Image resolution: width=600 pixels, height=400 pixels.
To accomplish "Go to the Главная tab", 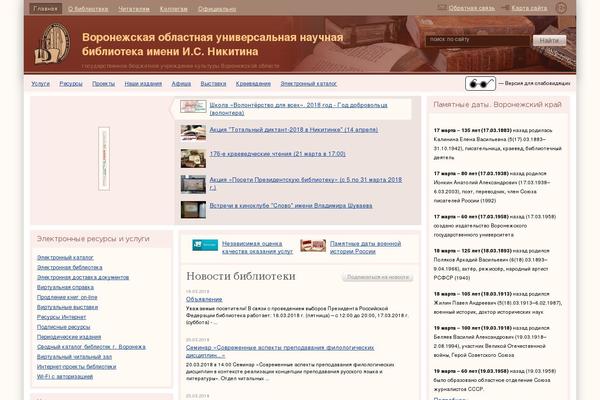I will coord(46,8).
